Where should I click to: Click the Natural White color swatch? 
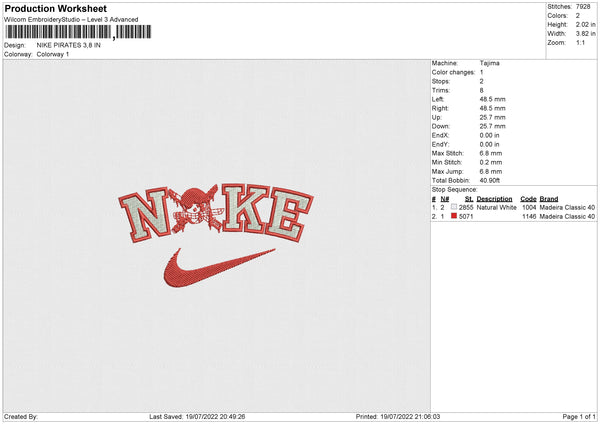tap(454, 207)
